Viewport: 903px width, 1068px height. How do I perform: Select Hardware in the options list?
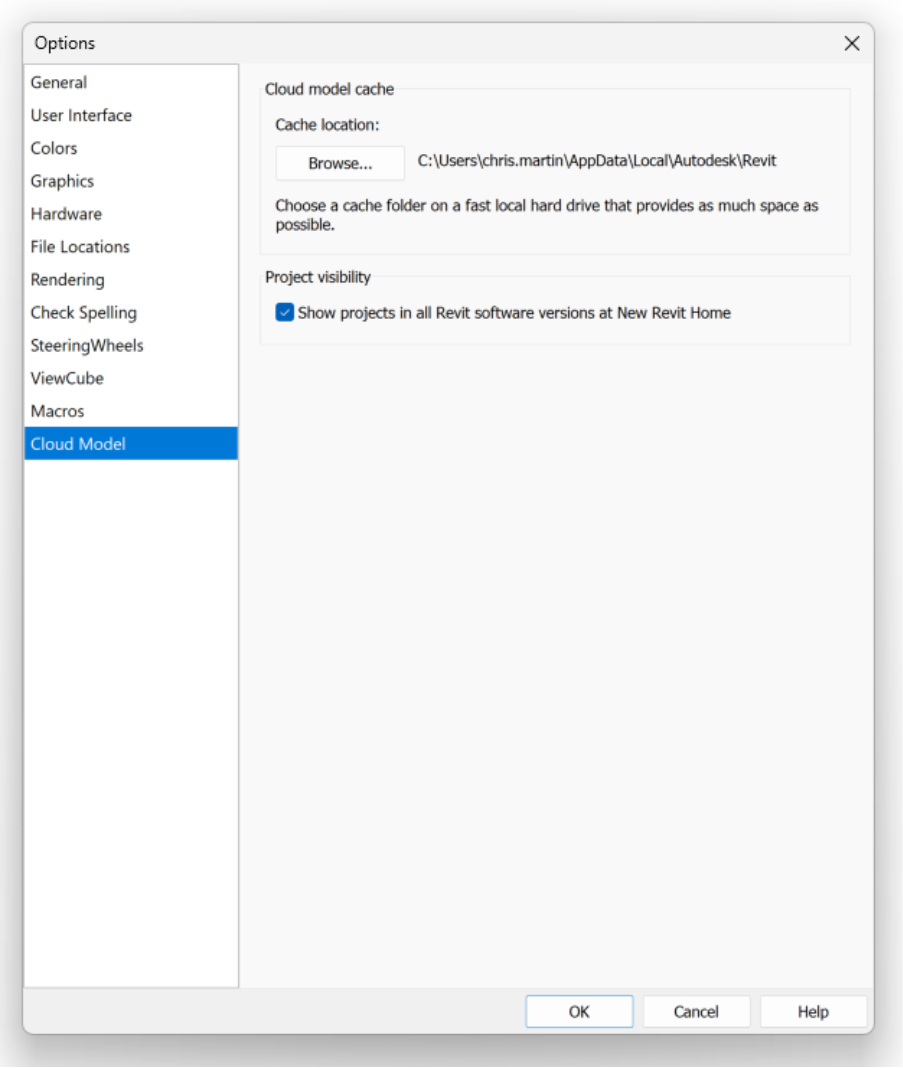tap(131, 214)
